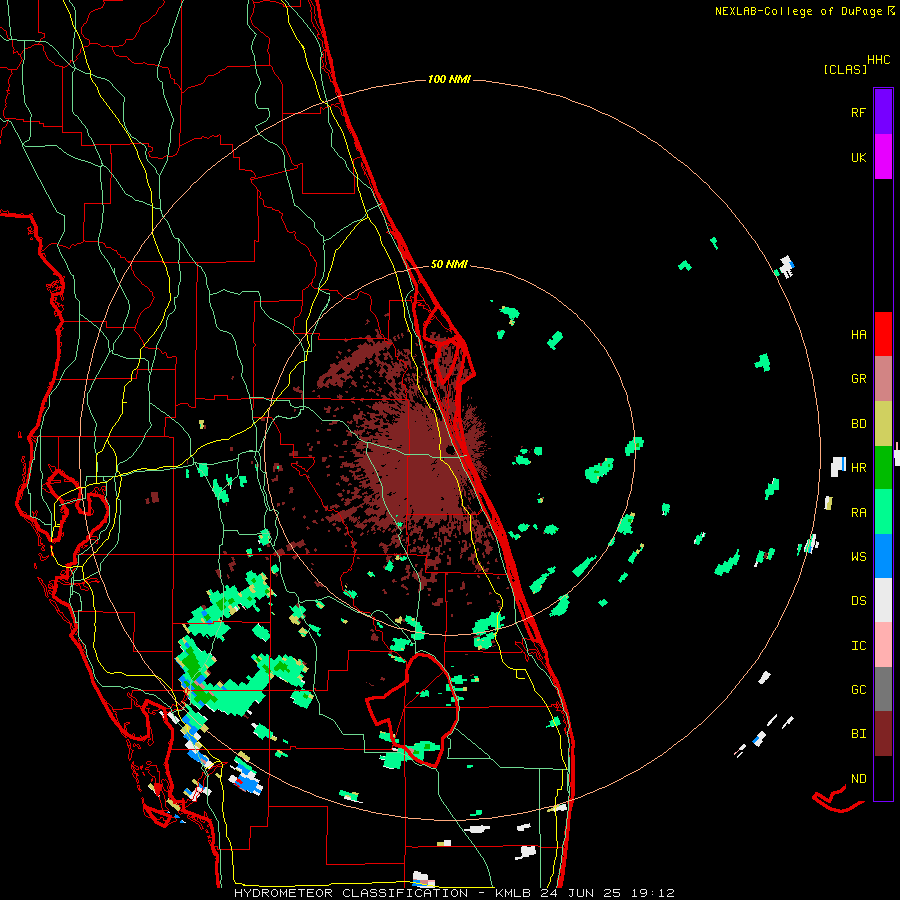Click the 'HHC' product code text

coord(878,60)
